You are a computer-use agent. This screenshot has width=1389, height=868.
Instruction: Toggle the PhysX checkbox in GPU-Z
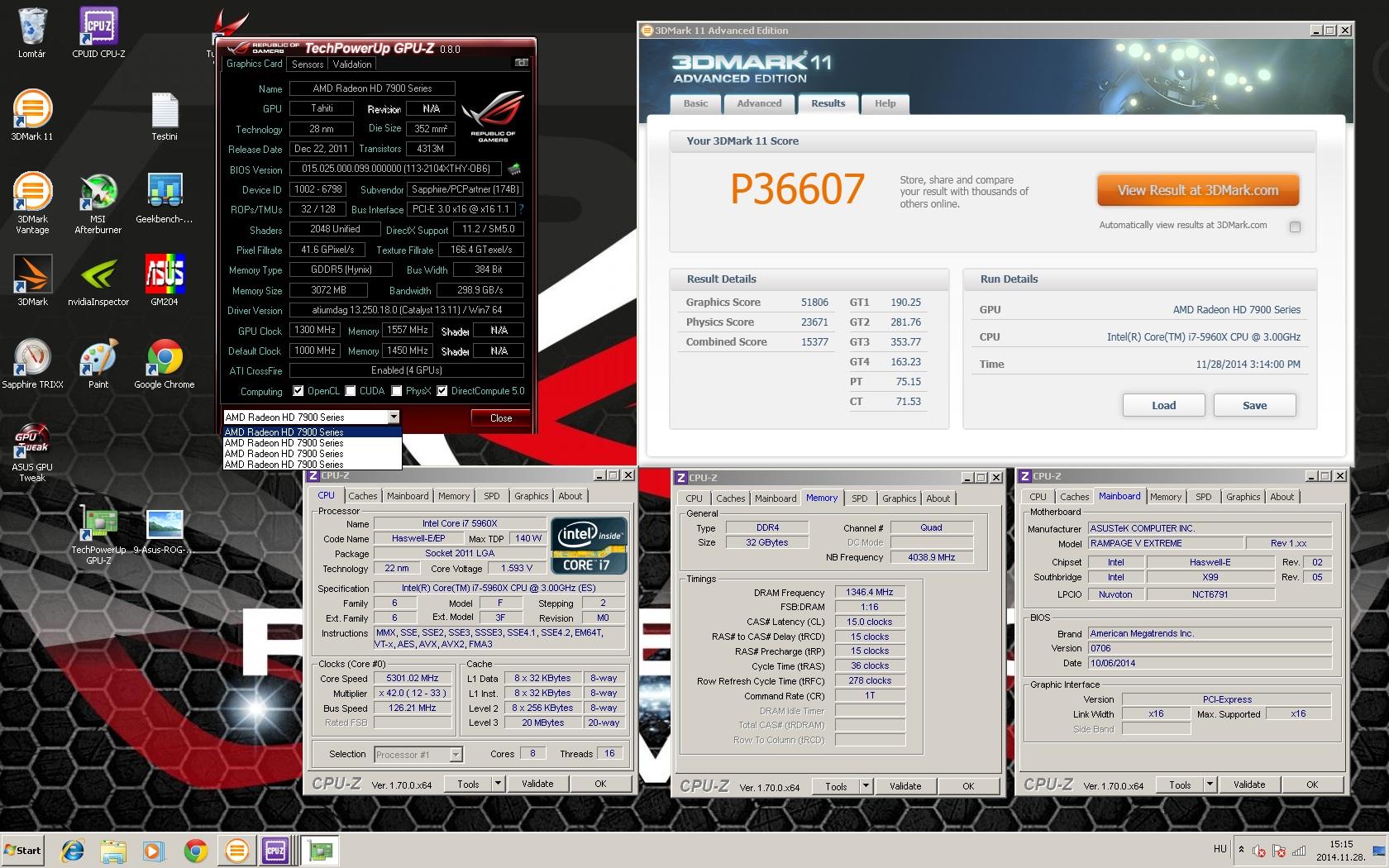pos(397,391)
